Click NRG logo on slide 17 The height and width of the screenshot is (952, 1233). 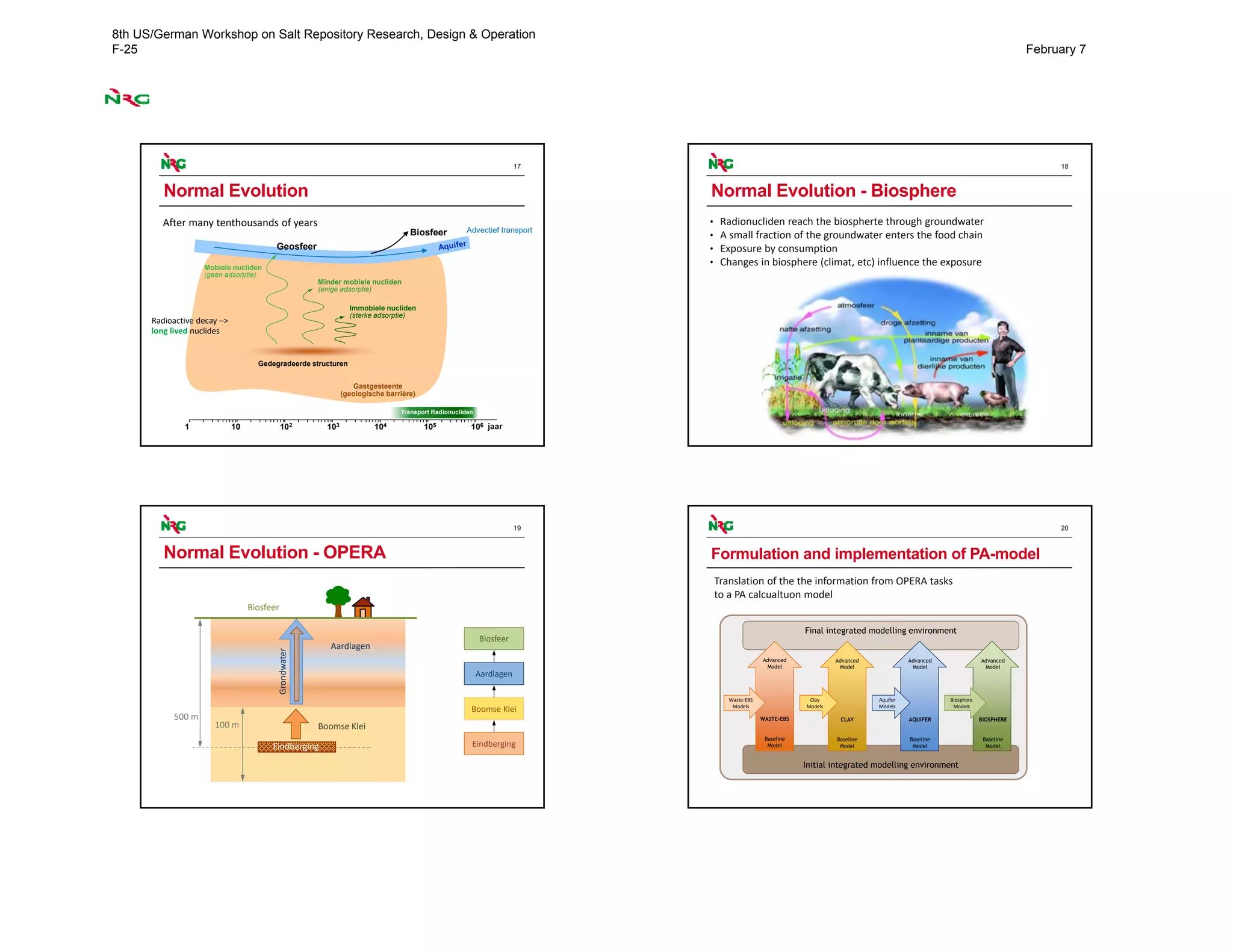[173, 163]
